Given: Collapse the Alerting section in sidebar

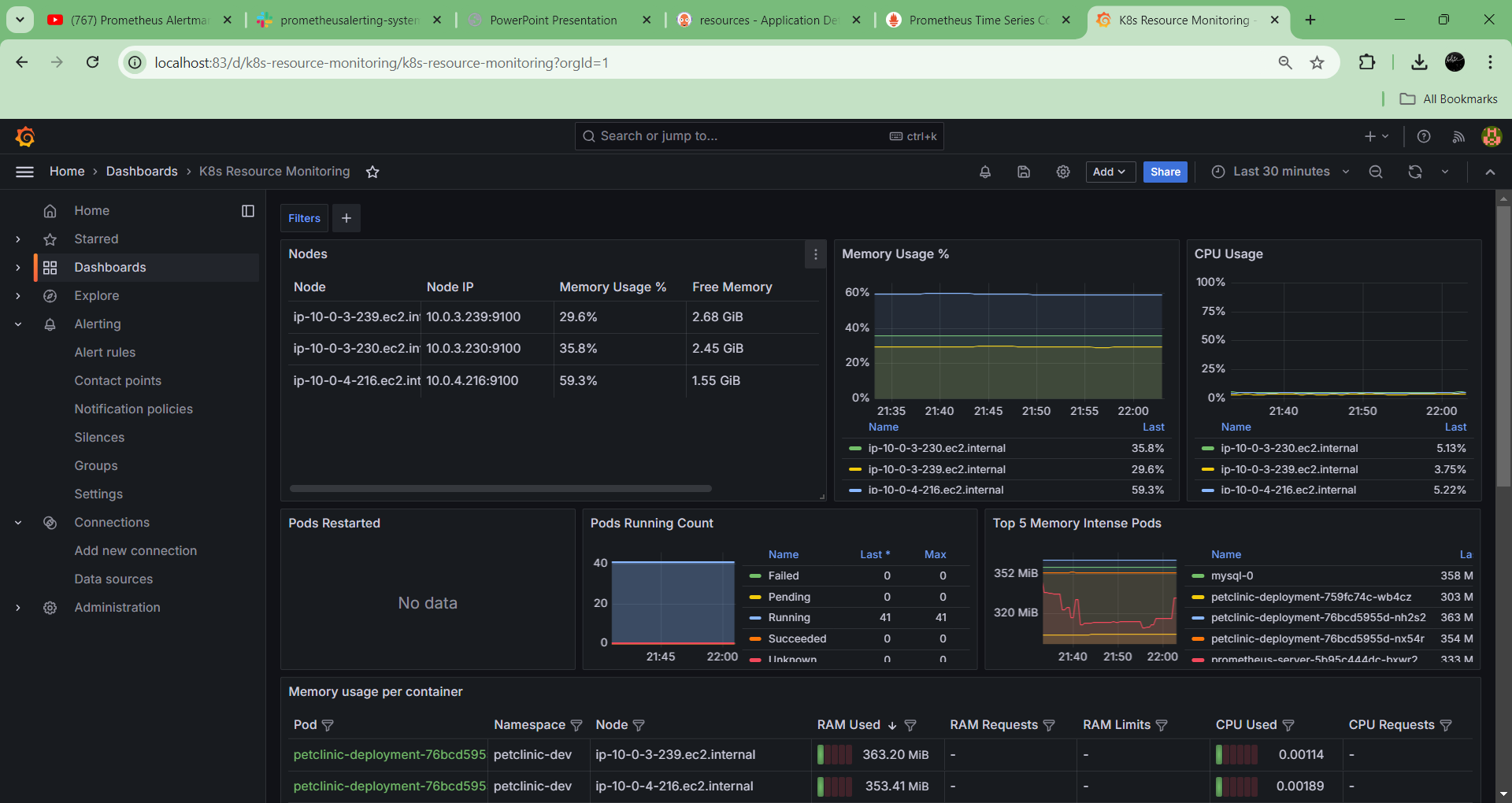Looking at the screenshot, I should tap(18, 324).
